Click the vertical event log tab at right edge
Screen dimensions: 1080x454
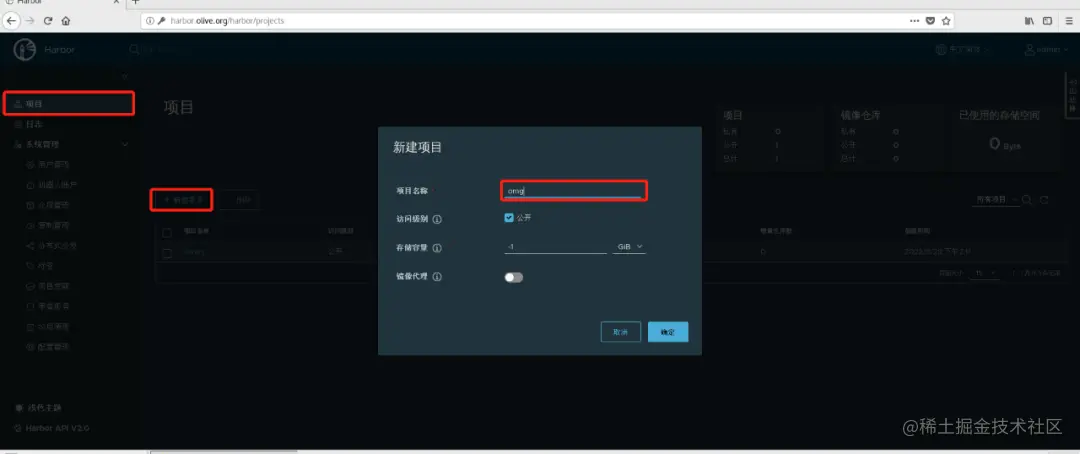pyautogui.click(x=1072, y=95)
